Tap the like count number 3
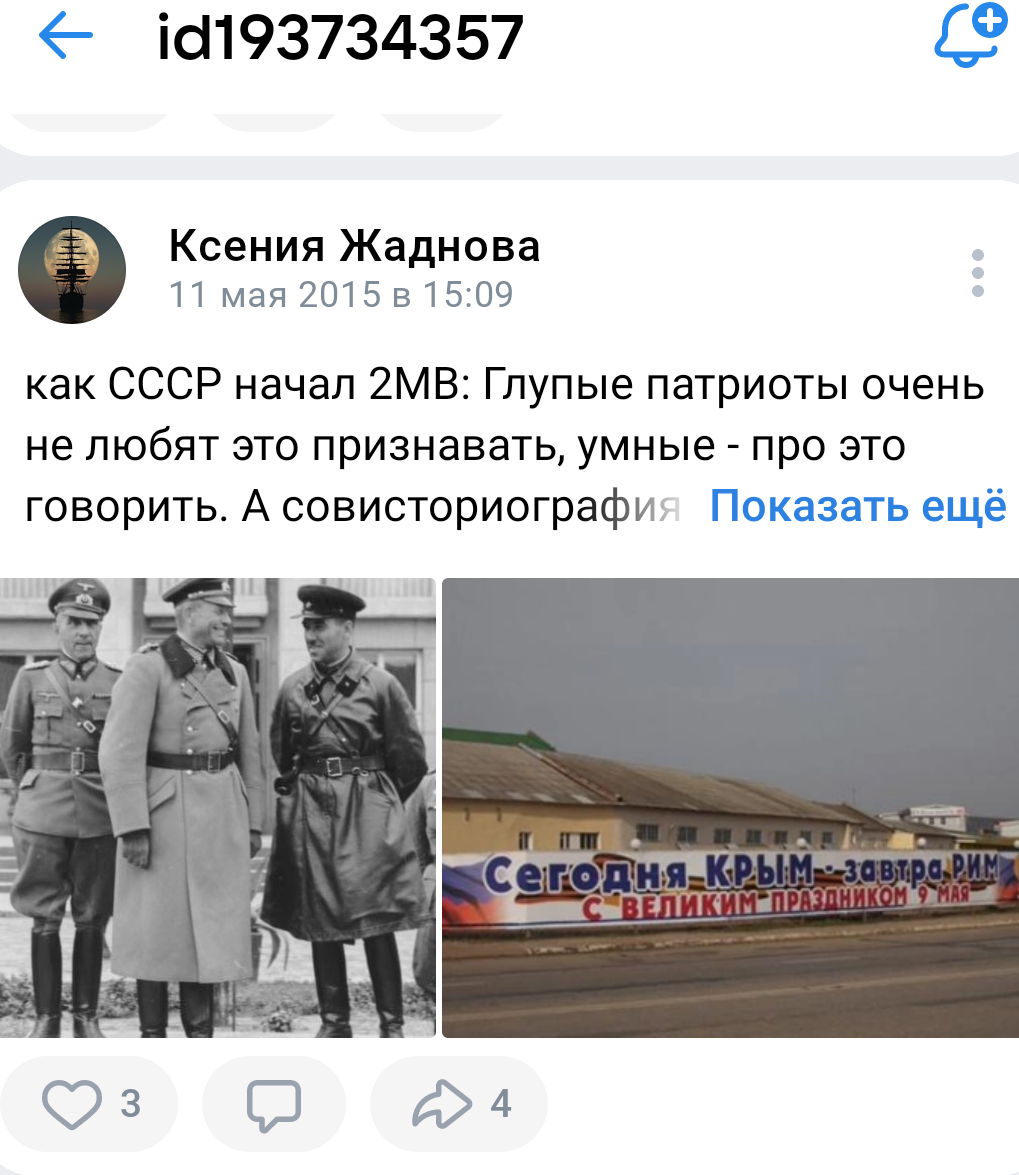The width and height of the screenshot is (1019, 1175). point(130,1104)
